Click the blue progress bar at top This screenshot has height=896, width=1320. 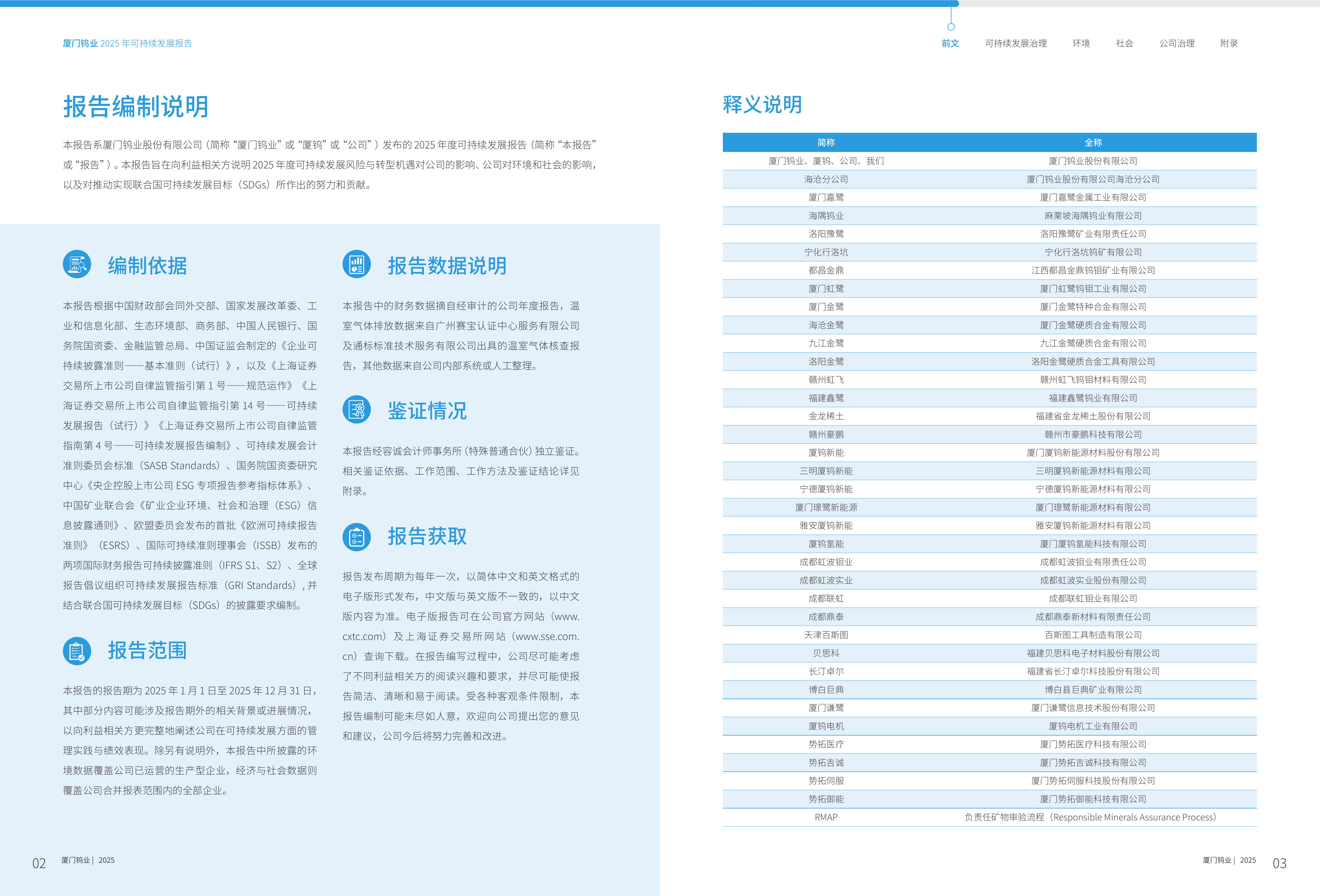click(479, 3)
